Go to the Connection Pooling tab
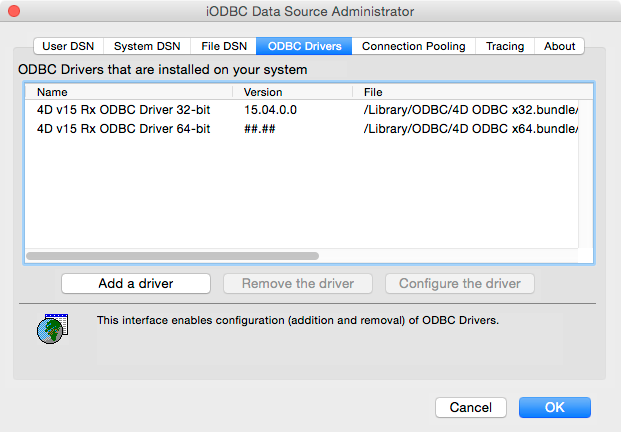This screenshot has height=432, width=621. tap(413, 46)
